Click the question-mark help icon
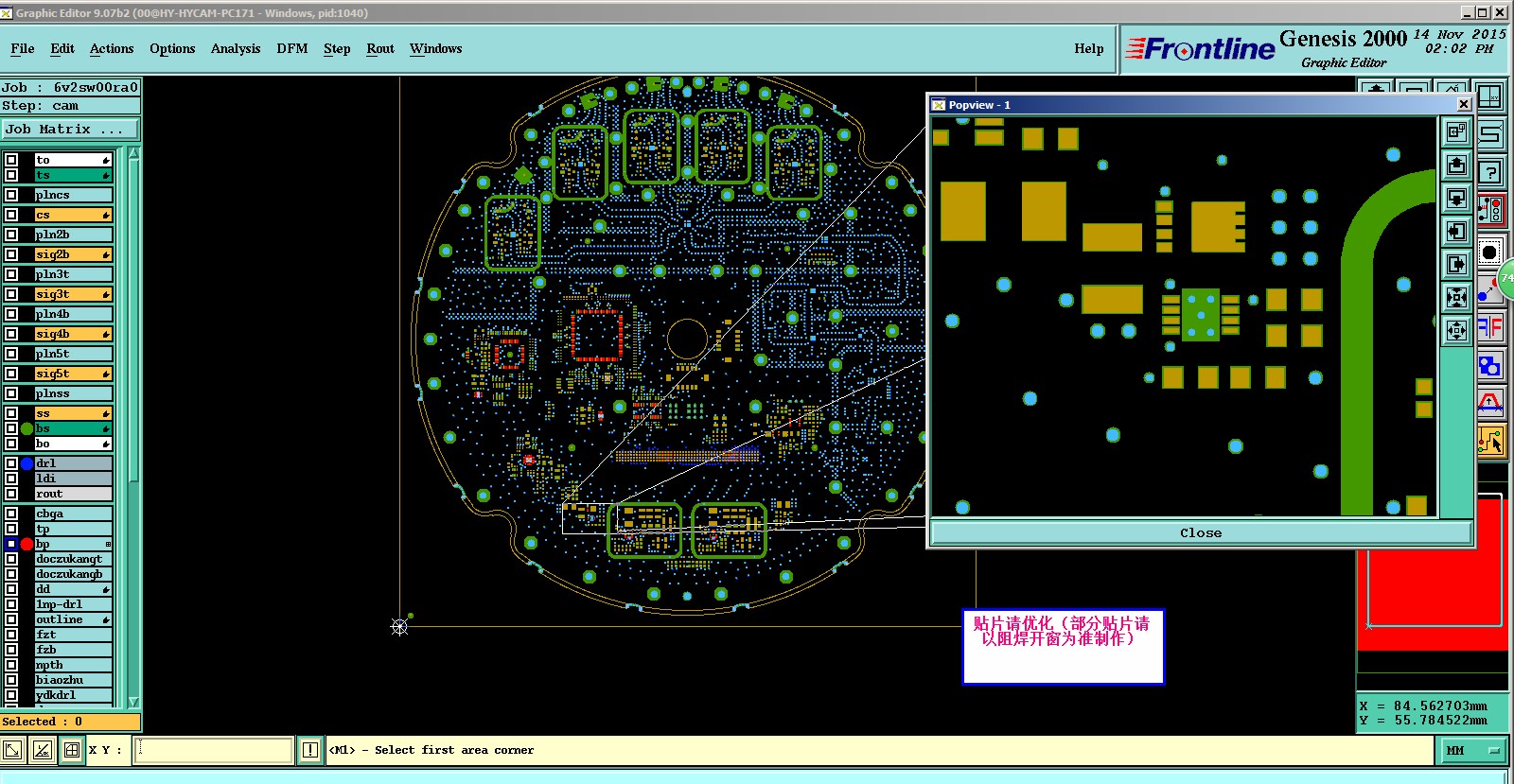 [1489, 172]
